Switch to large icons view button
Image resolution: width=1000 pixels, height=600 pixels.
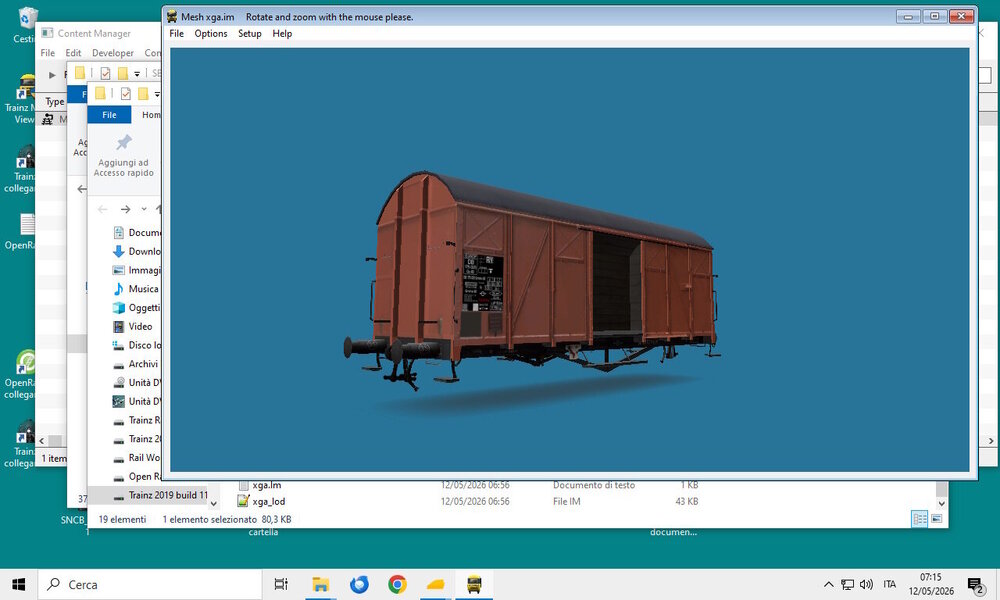pyautogui.click(x=936, y=518)
